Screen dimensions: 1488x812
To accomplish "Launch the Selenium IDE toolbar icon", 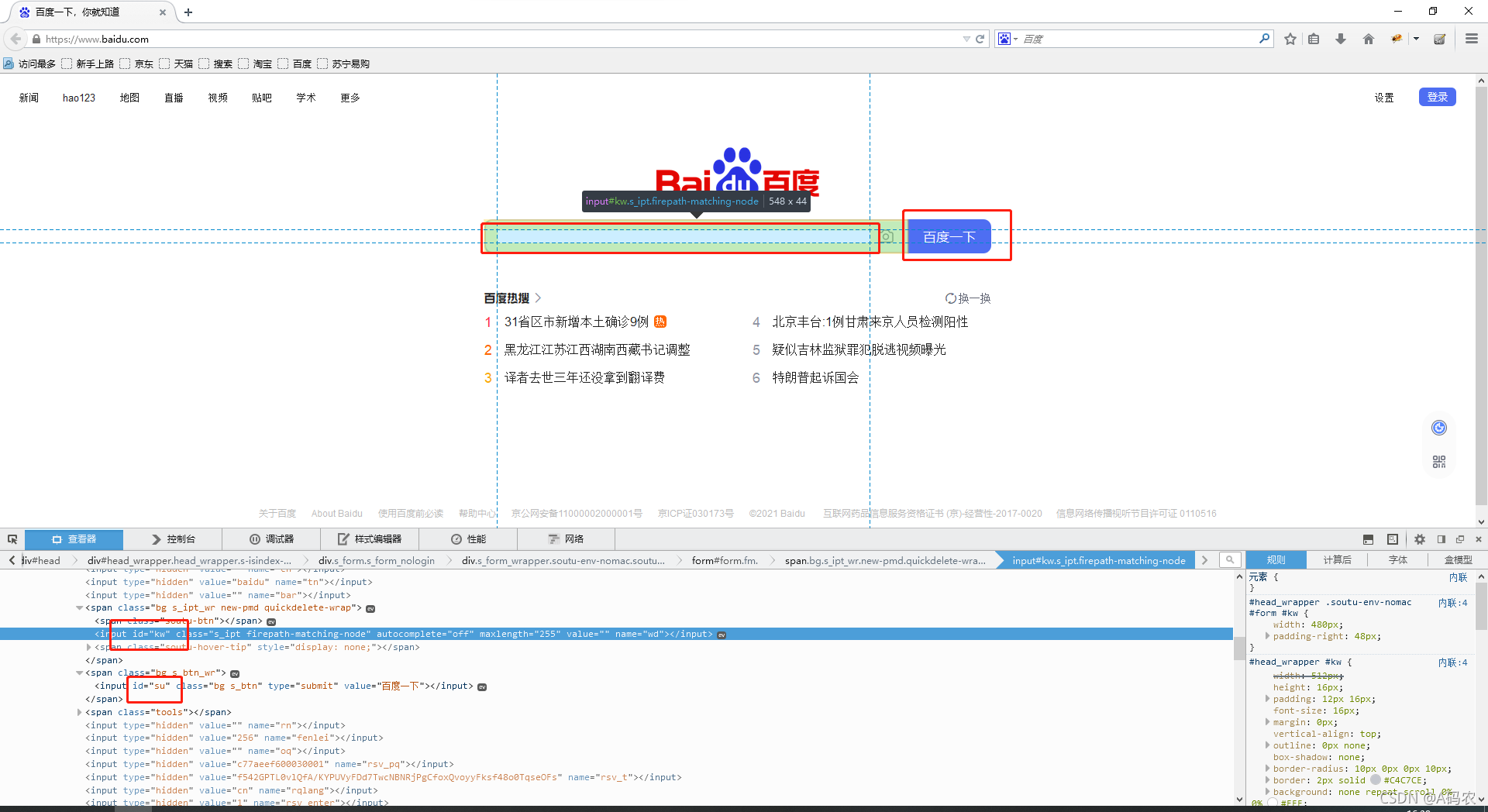I will 1439,39.
